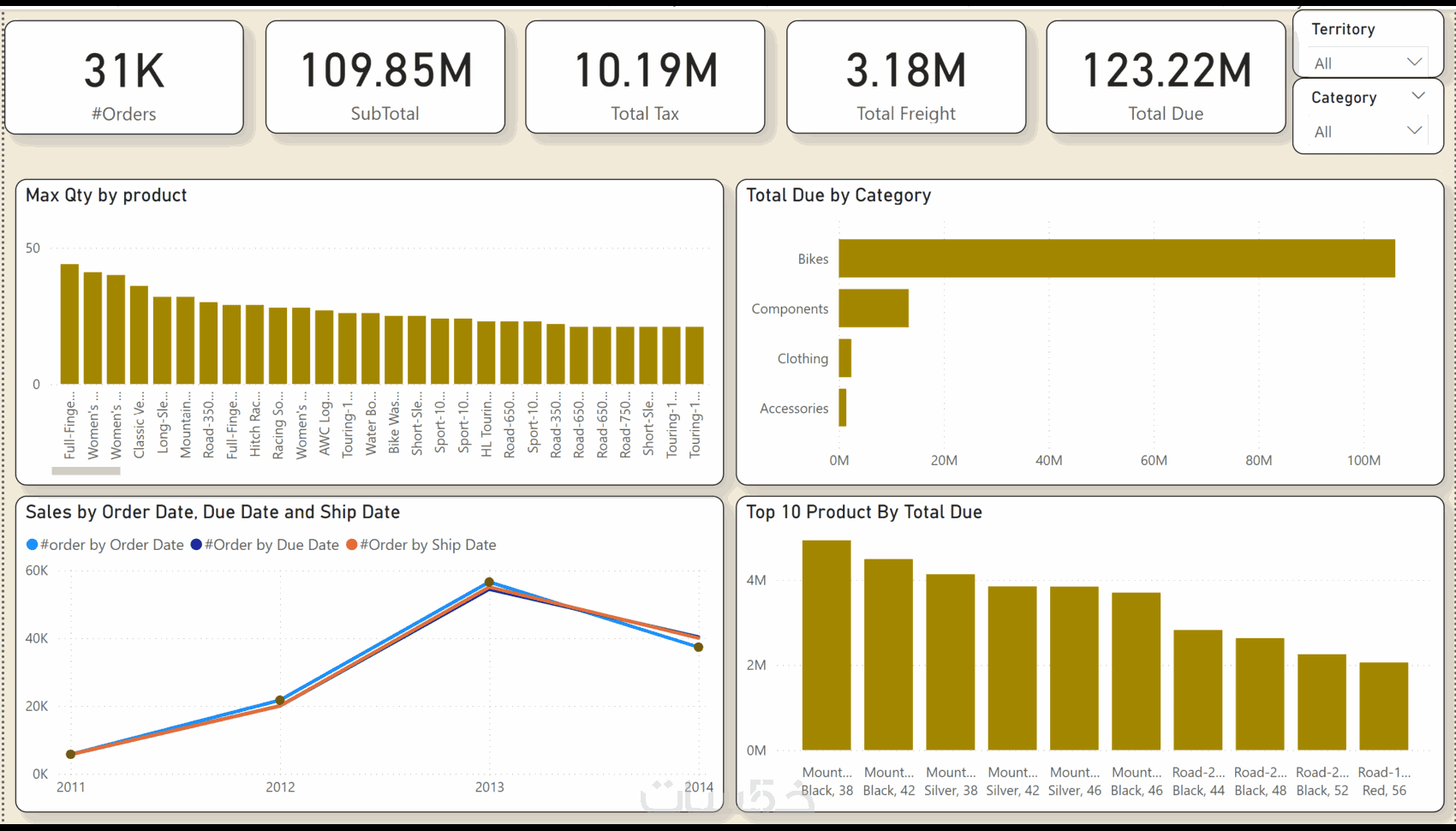Image resolution: width=1456 pixels, height=831 pixels.
Task: Click the Clothing category bar
Action: click(x=844, y=358)
